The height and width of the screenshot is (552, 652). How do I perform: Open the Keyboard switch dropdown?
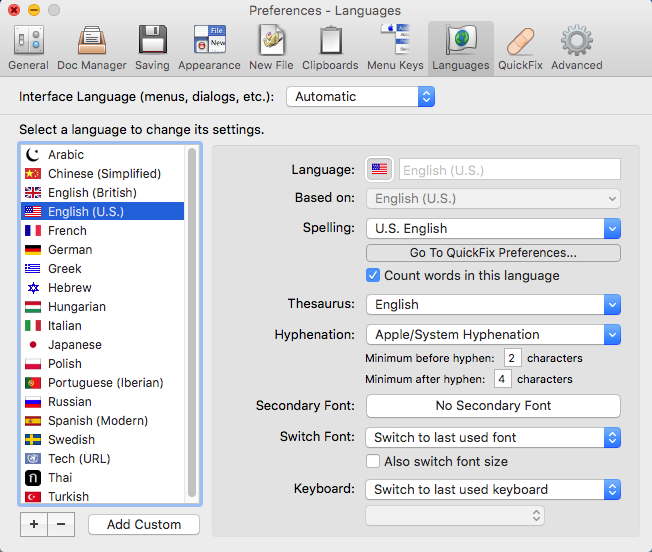tap(493, 490)
